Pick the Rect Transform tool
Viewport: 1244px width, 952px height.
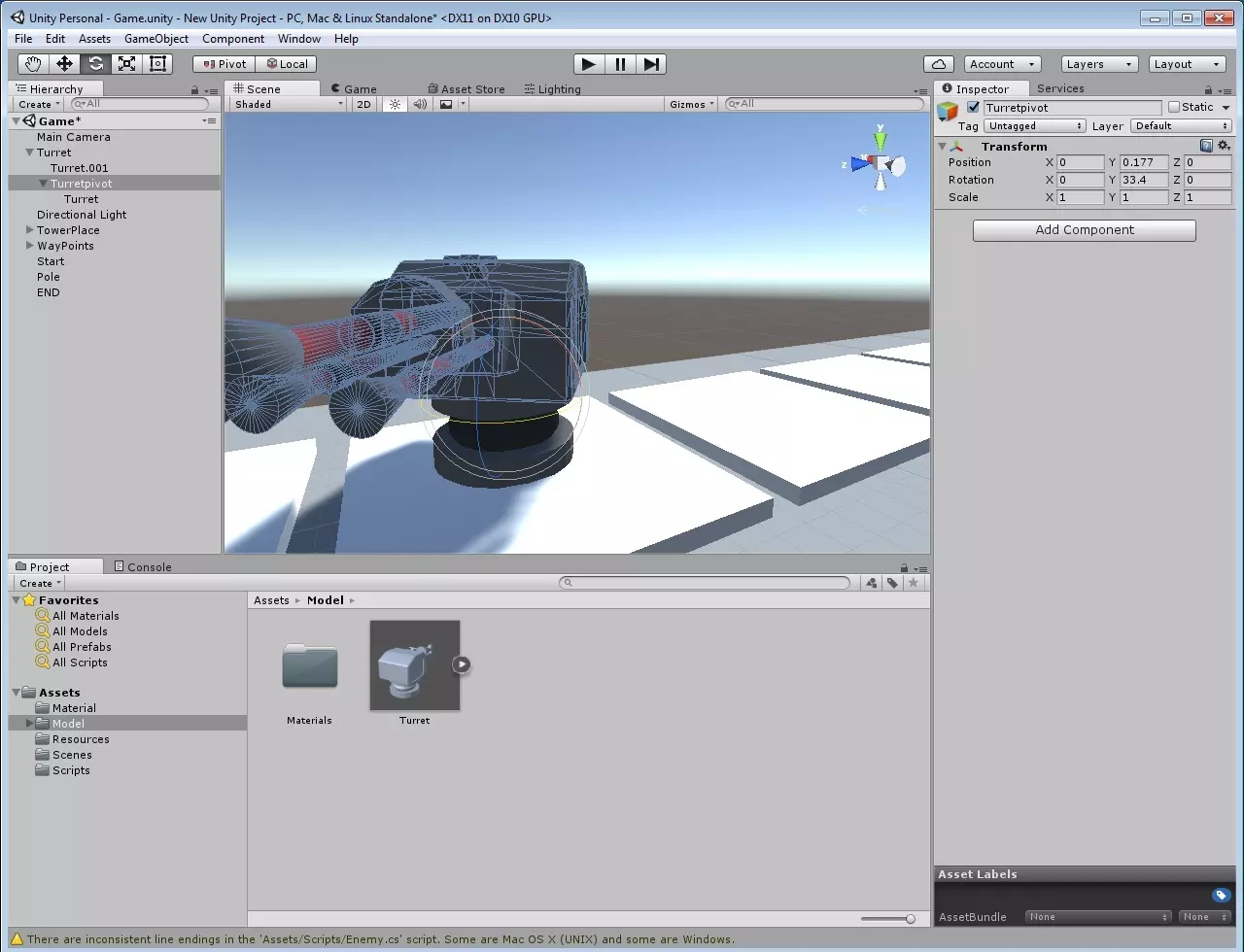pos(157,64)
